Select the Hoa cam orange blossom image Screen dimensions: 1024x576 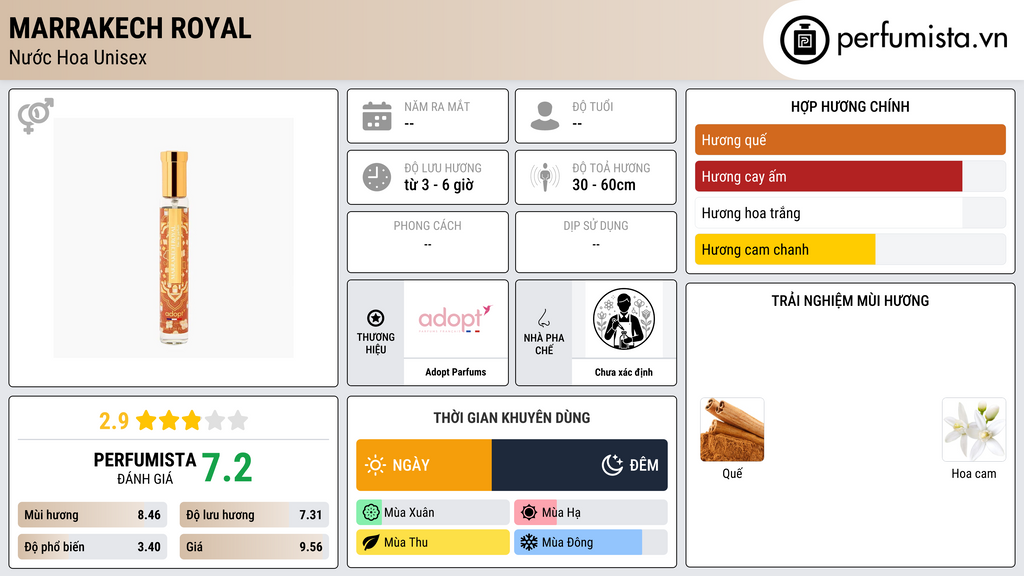974,430
